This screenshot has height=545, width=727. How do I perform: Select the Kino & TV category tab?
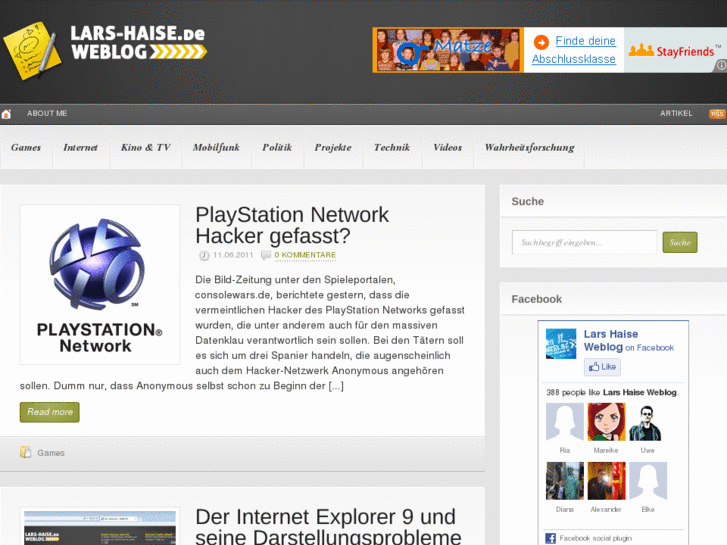point(146,147)
